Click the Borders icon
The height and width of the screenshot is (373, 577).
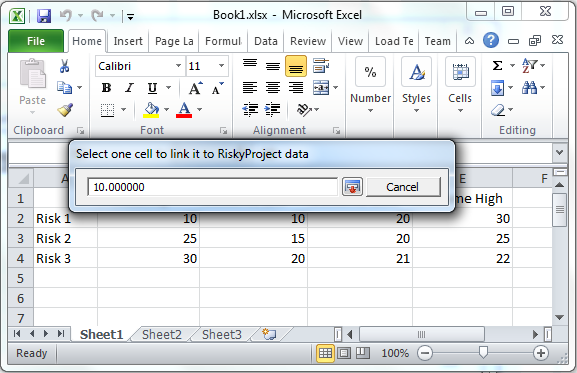click(x=107, y=110)
